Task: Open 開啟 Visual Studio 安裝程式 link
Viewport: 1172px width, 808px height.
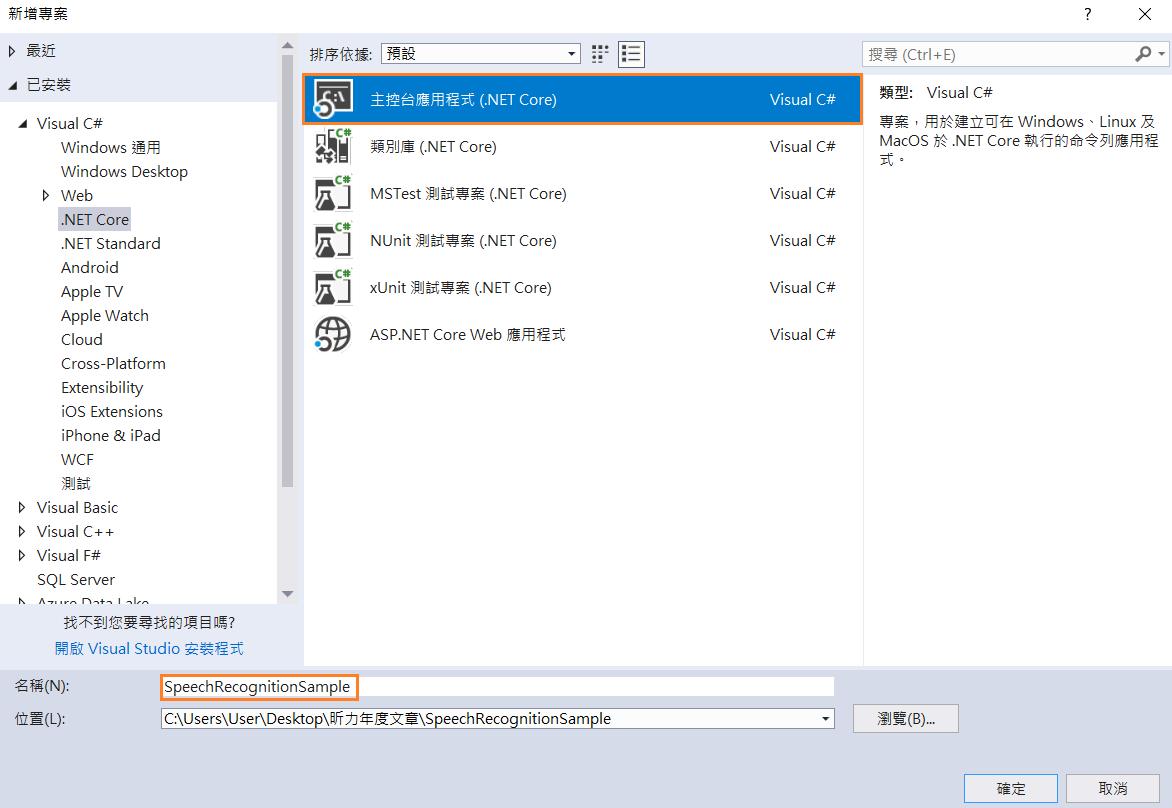Action: tap(149, 648)
